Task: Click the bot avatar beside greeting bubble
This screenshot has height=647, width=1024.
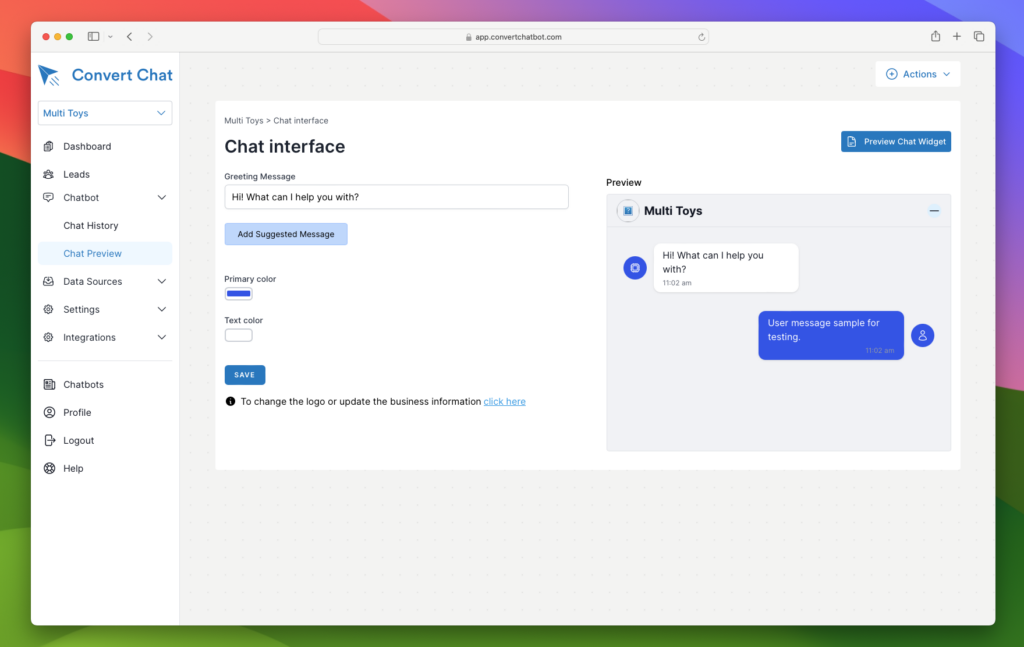Action: [x=635, y=268]
